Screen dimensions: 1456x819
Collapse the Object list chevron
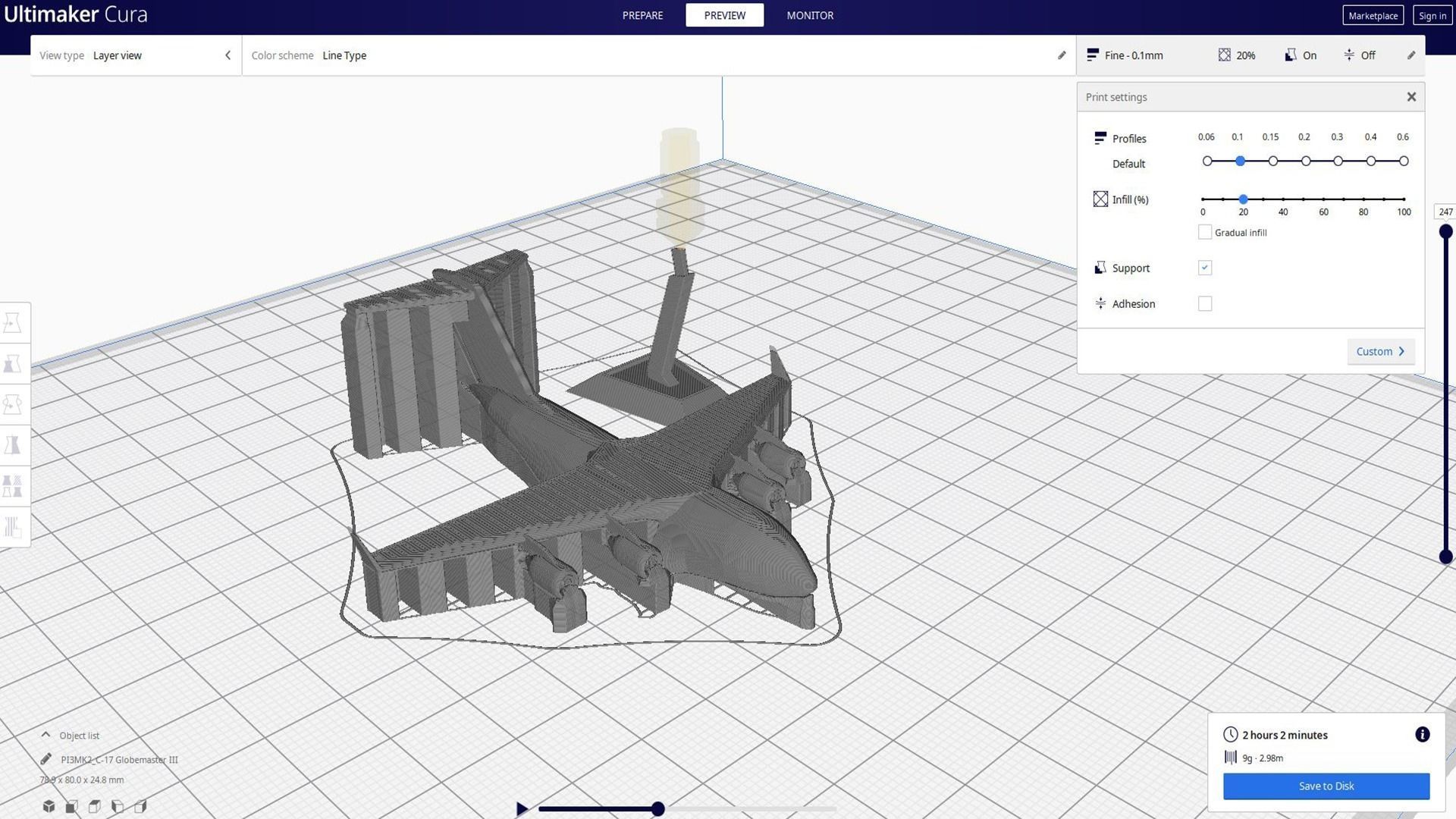(x=45, y=735)
